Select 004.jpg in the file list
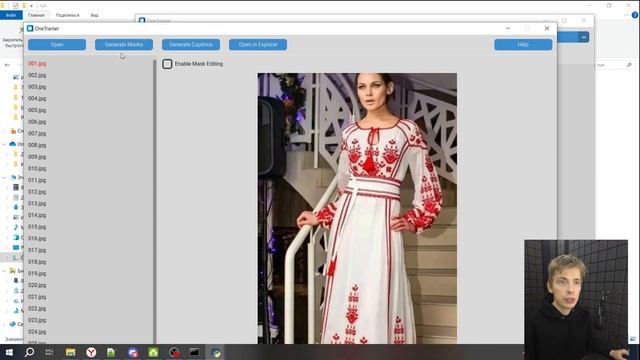The width and height of the screenshot is (640, 360). click(37, 99)
